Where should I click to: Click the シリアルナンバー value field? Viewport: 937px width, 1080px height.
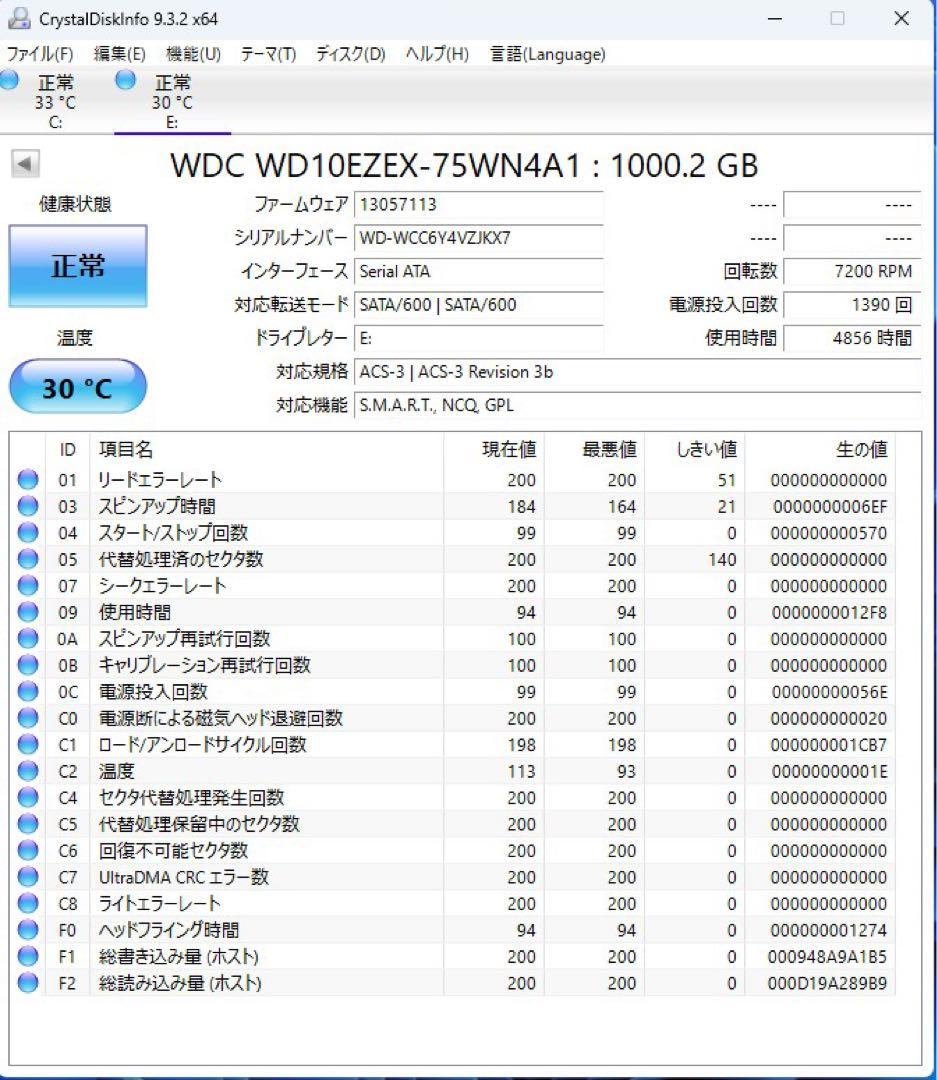[480, 239]
